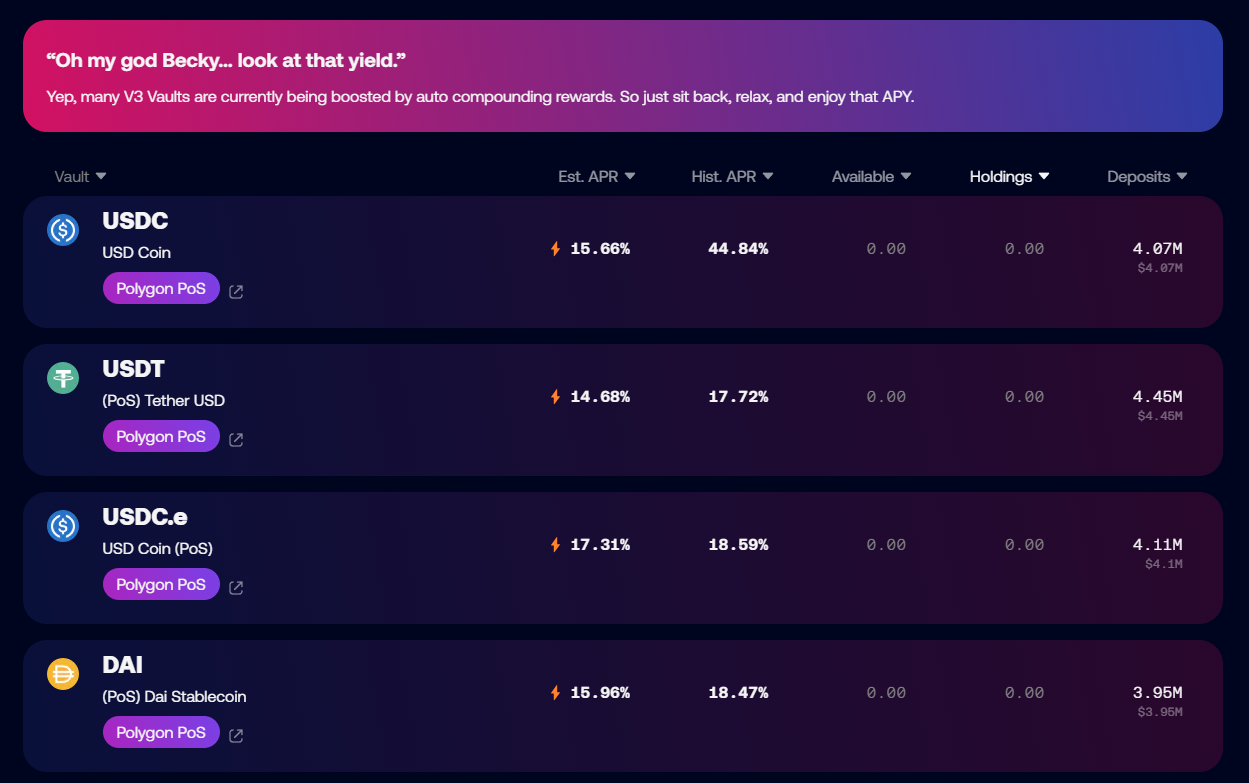Click Polygon PoS badge in USDC row

(161, 289)
